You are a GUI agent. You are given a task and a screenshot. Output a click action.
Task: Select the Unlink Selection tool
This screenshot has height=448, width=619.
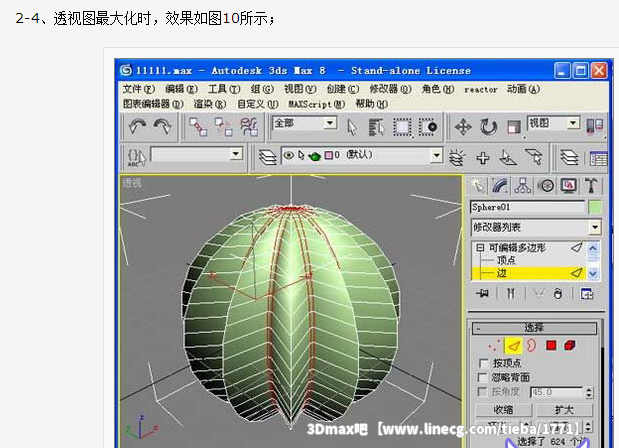pyautogui.click(x=223, y=127)
